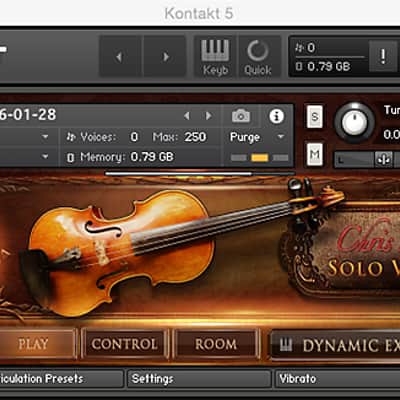The image size is (400, 400).
Task: Open the Vibrato menu box
Action: tap(337, 379)
